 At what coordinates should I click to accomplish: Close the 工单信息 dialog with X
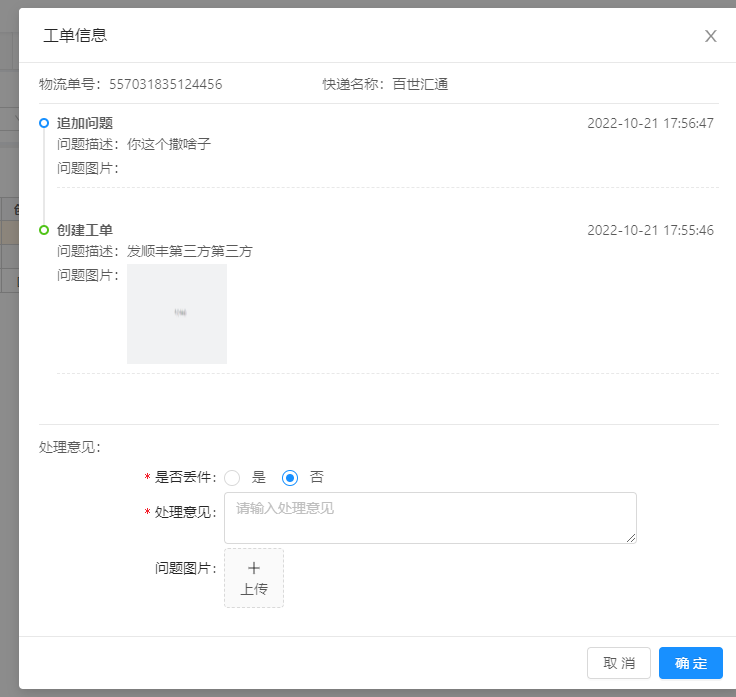tap(711, 36)
